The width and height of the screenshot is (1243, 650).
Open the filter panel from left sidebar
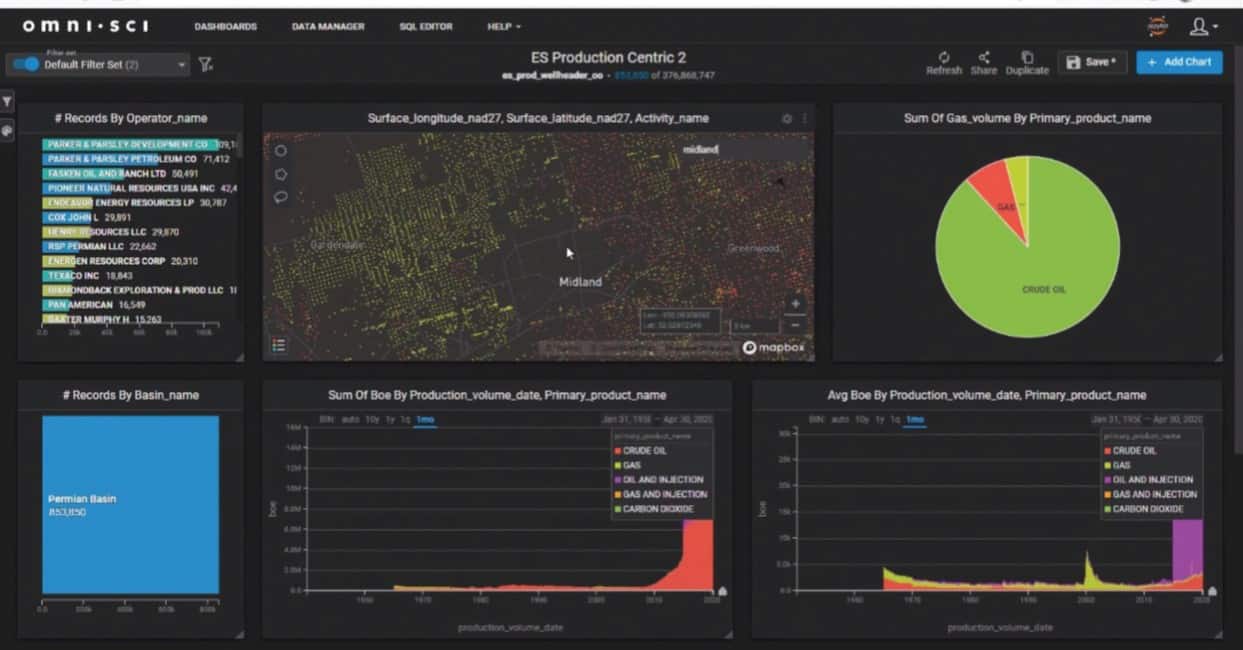pos(8,102)
